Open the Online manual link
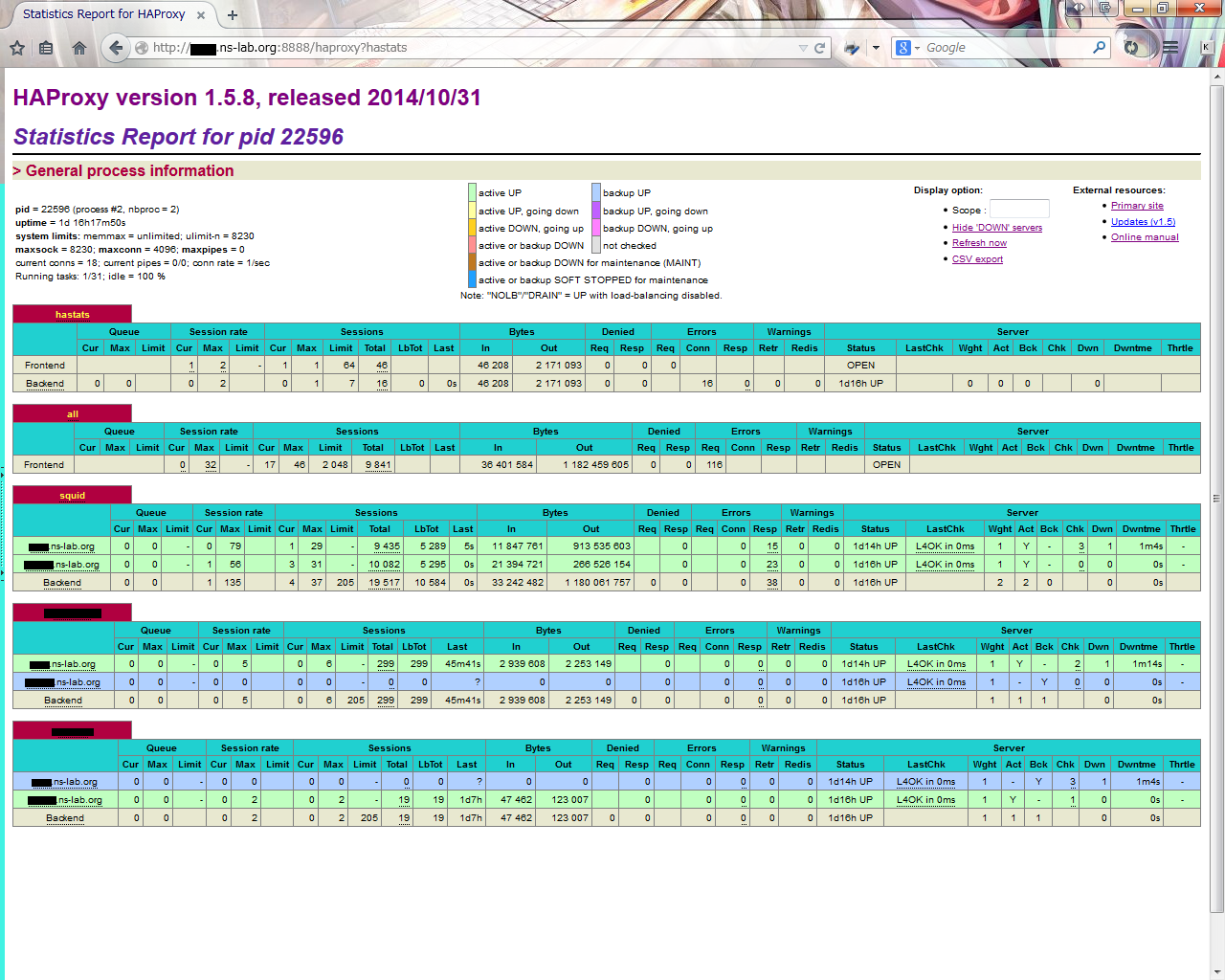 [1145, 237]
